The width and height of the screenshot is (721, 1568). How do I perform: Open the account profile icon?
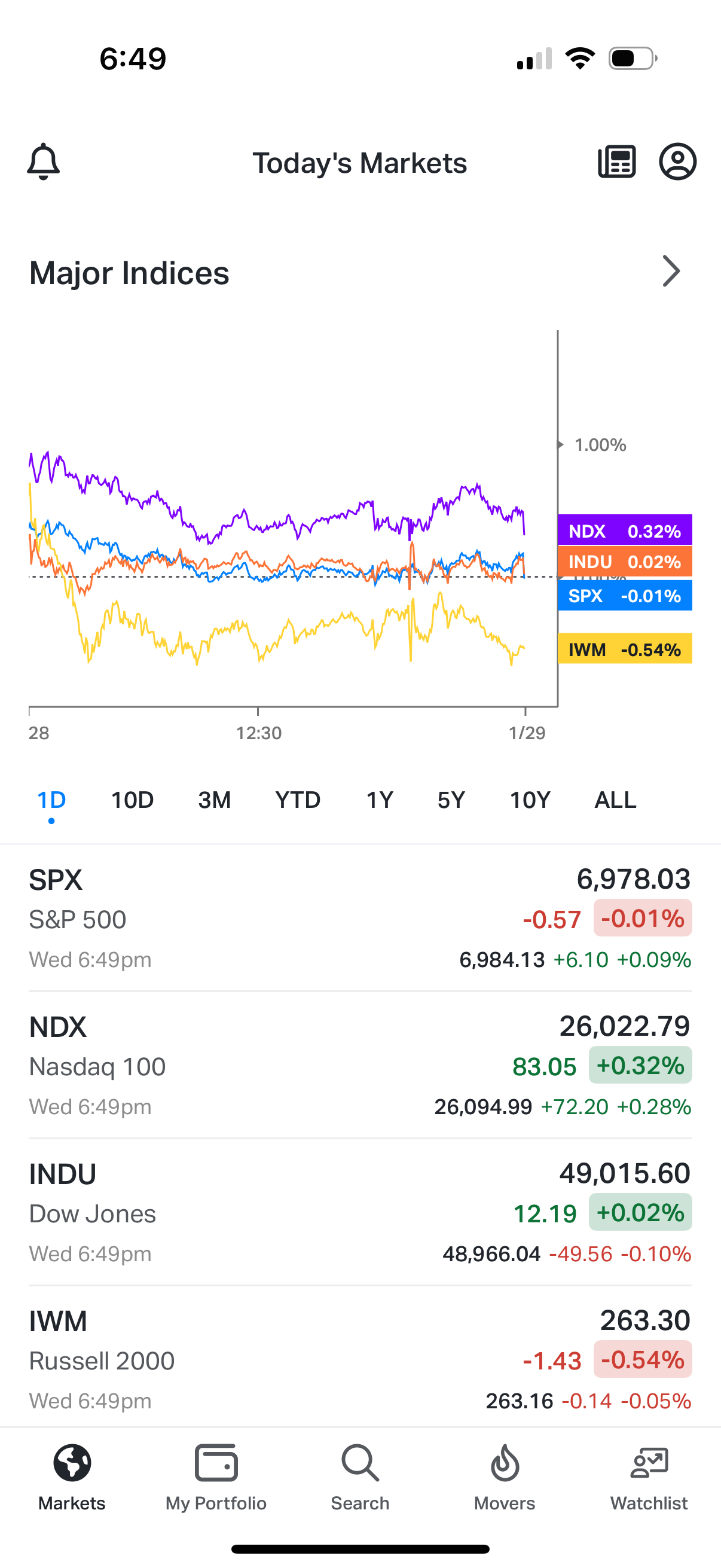[677, 162]
